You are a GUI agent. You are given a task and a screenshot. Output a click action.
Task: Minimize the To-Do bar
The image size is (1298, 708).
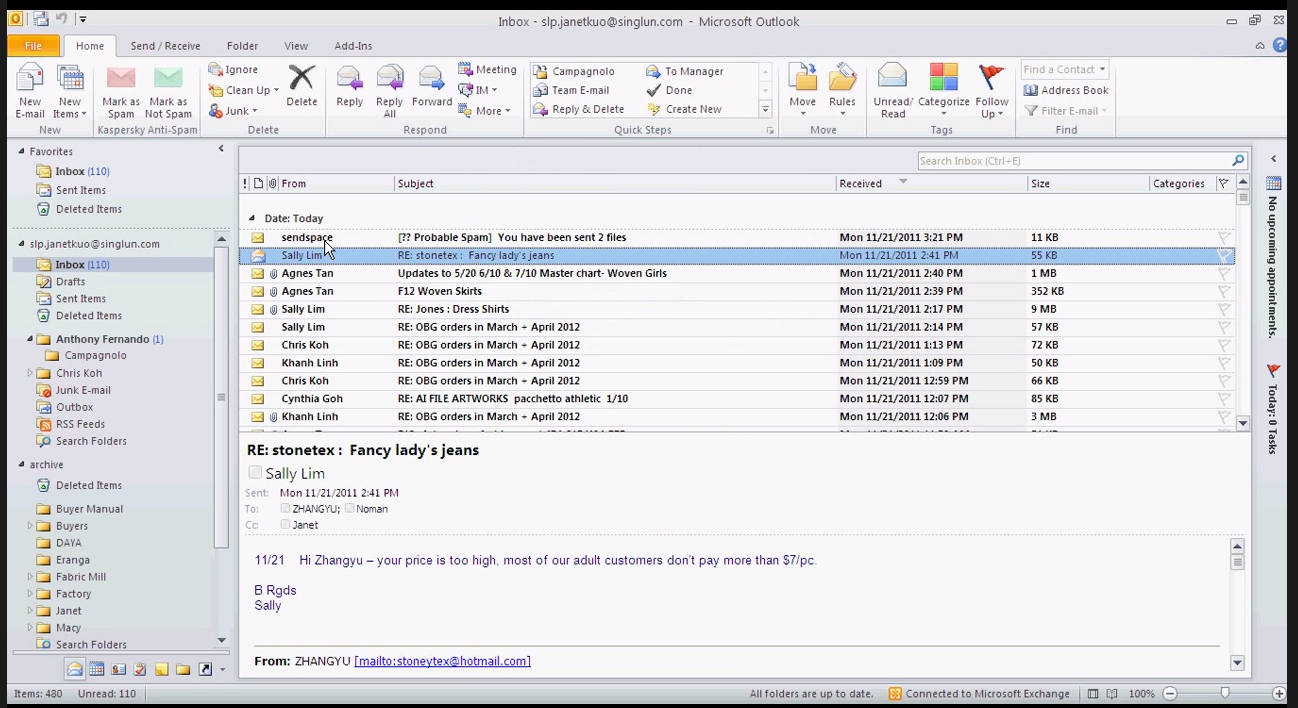pos(1272,158)
